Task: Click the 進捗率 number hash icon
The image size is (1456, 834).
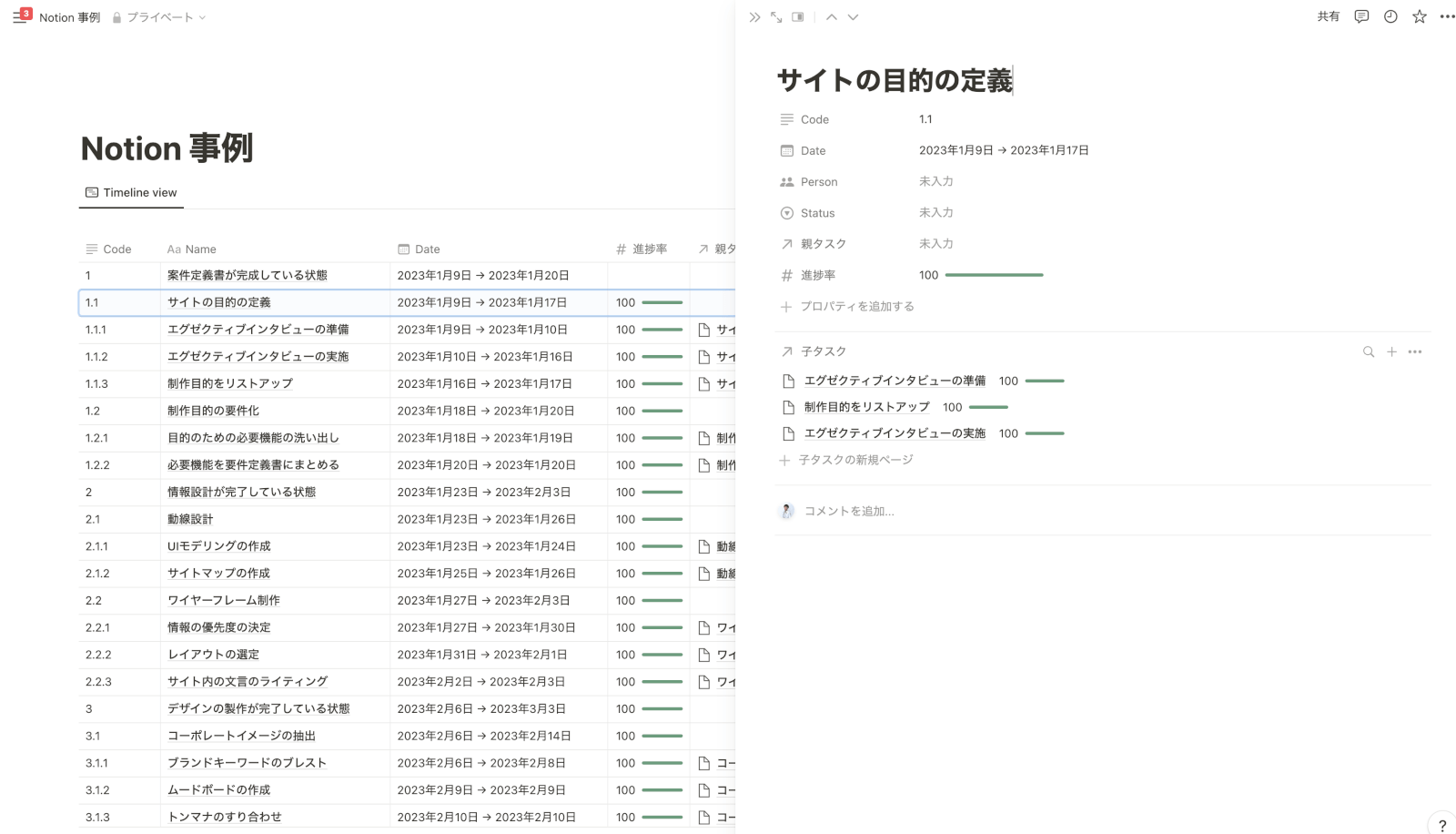Action: (787, 275)
